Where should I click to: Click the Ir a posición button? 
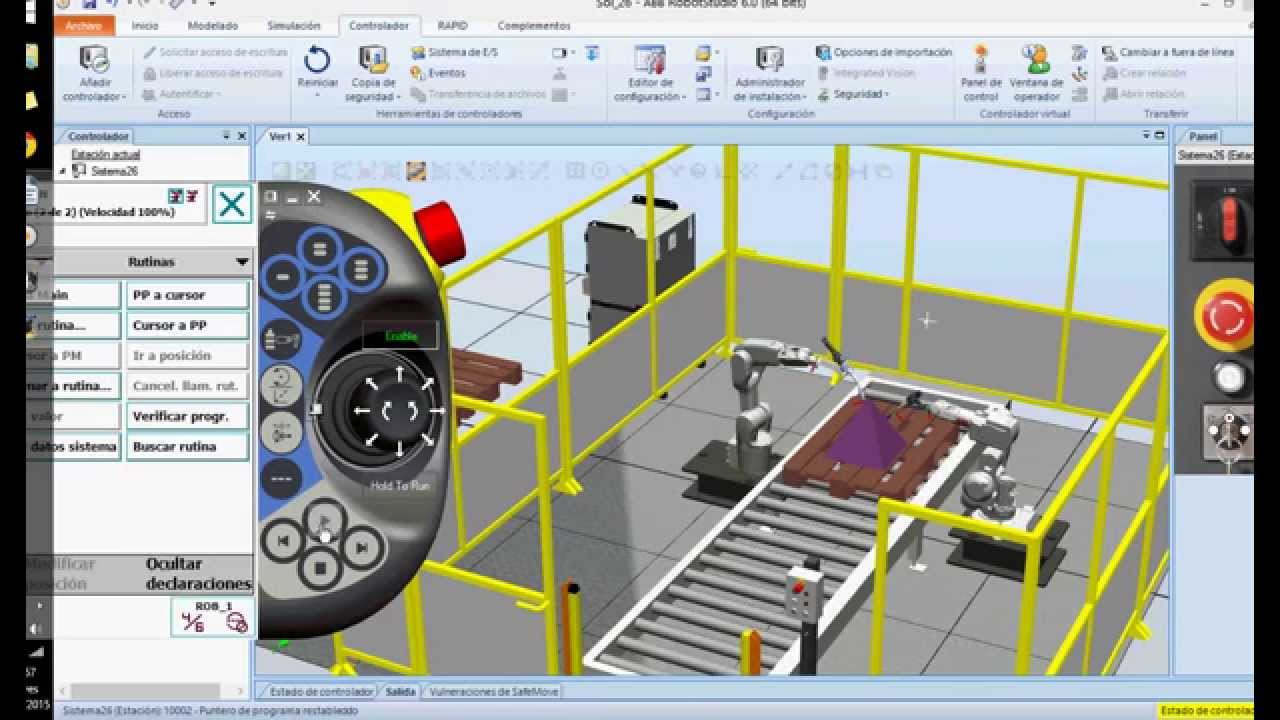(x=187, y=355)
